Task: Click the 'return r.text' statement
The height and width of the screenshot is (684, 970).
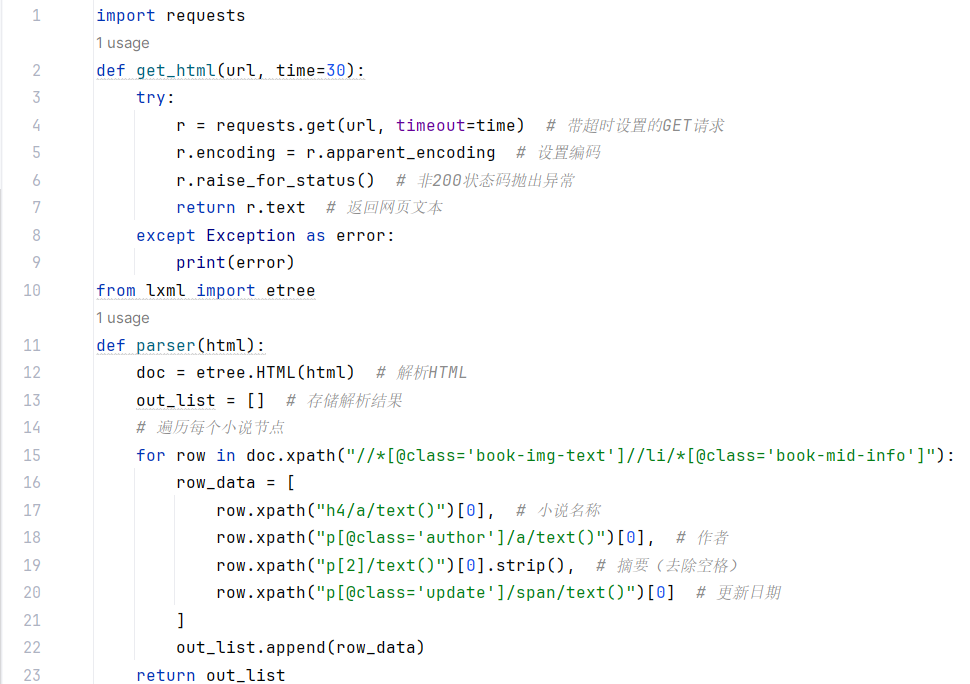Action: click(241, 208)
